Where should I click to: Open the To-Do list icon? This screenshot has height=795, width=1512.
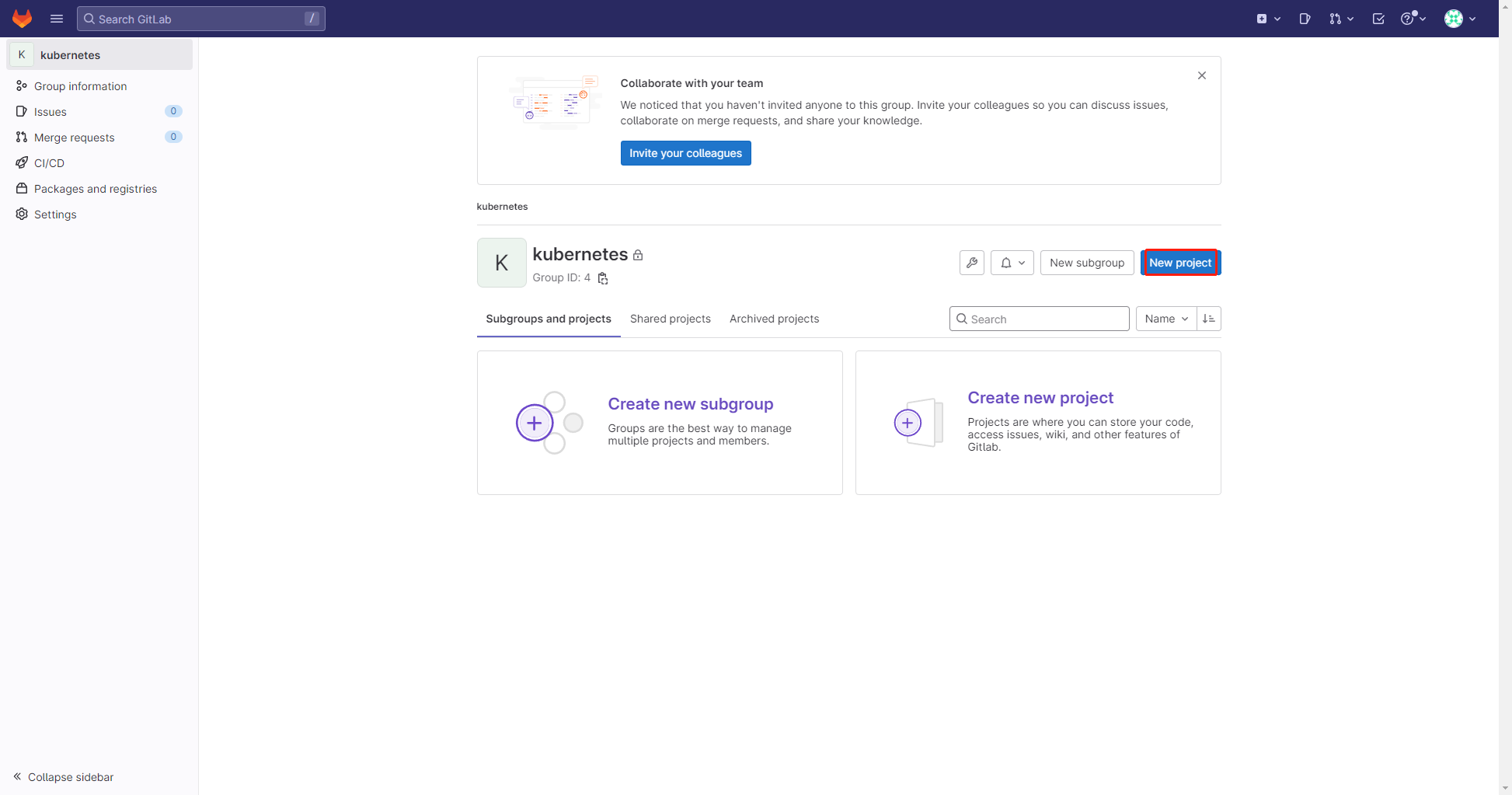click(1378, 19)
